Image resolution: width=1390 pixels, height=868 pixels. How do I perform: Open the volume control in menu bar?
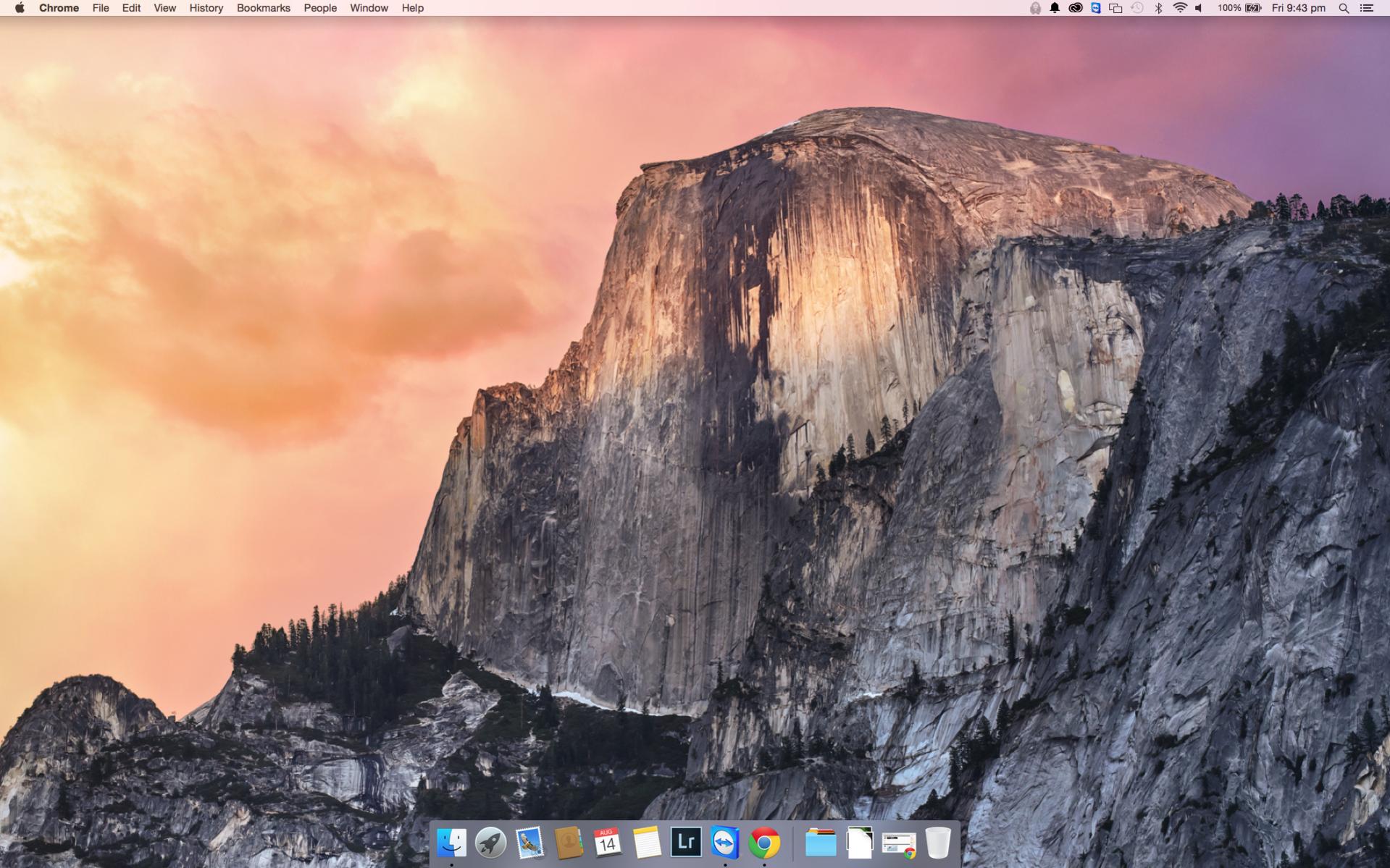(x=1199, y=8)
